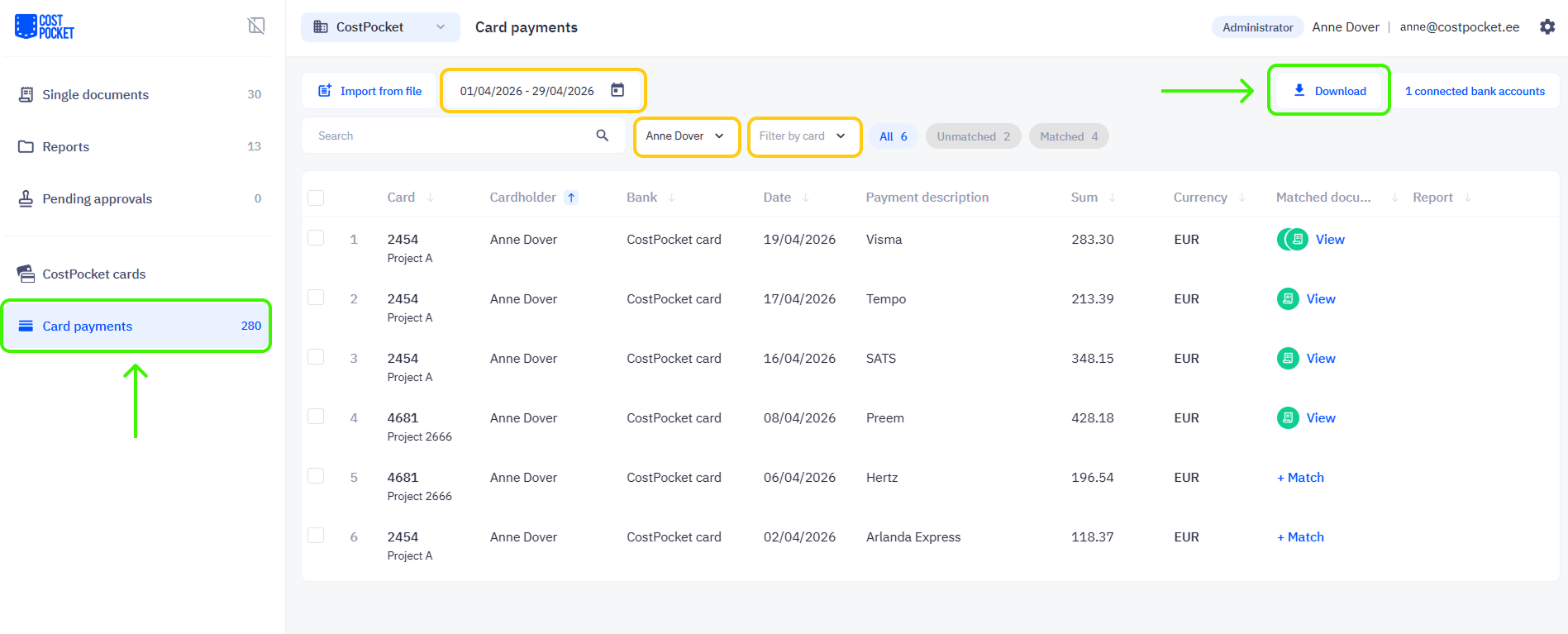Sort by Currency column arrow

click(x=1242, y=198)
